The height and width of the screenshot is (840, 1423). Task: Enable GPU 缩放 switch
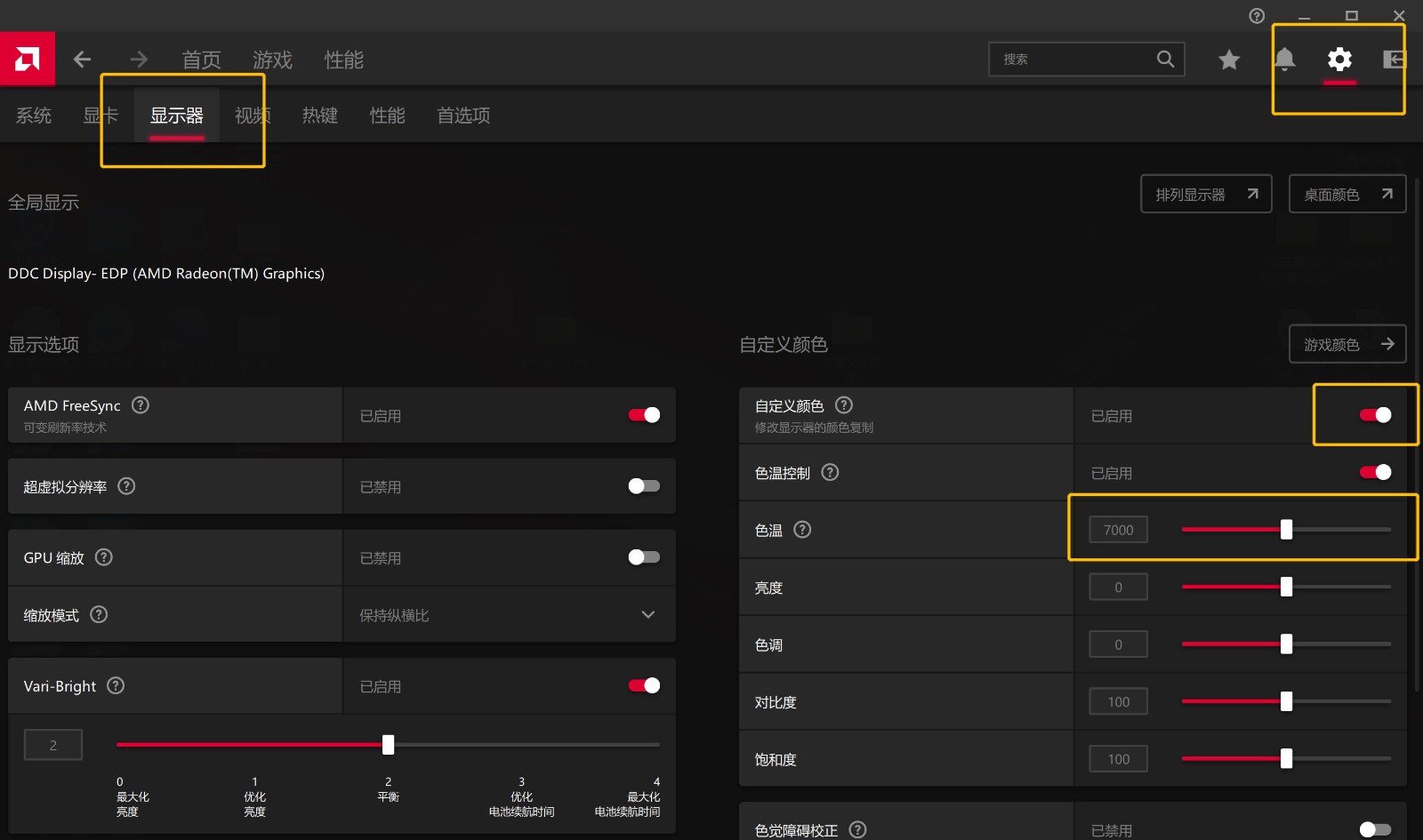[x=644, y=557]
